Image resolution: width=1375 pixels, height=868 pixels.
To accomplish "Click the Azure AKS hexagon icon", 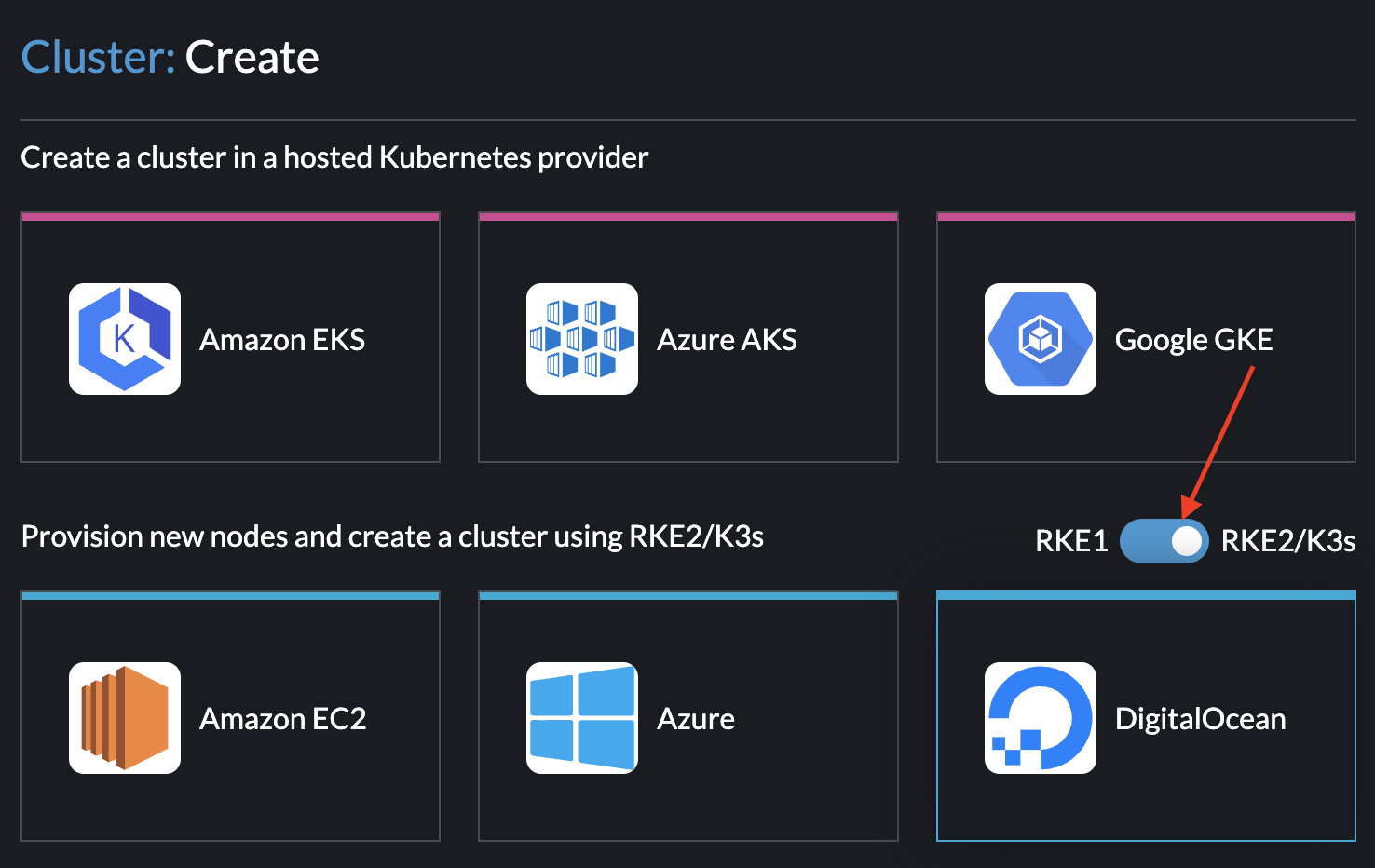I will point(581,338).
